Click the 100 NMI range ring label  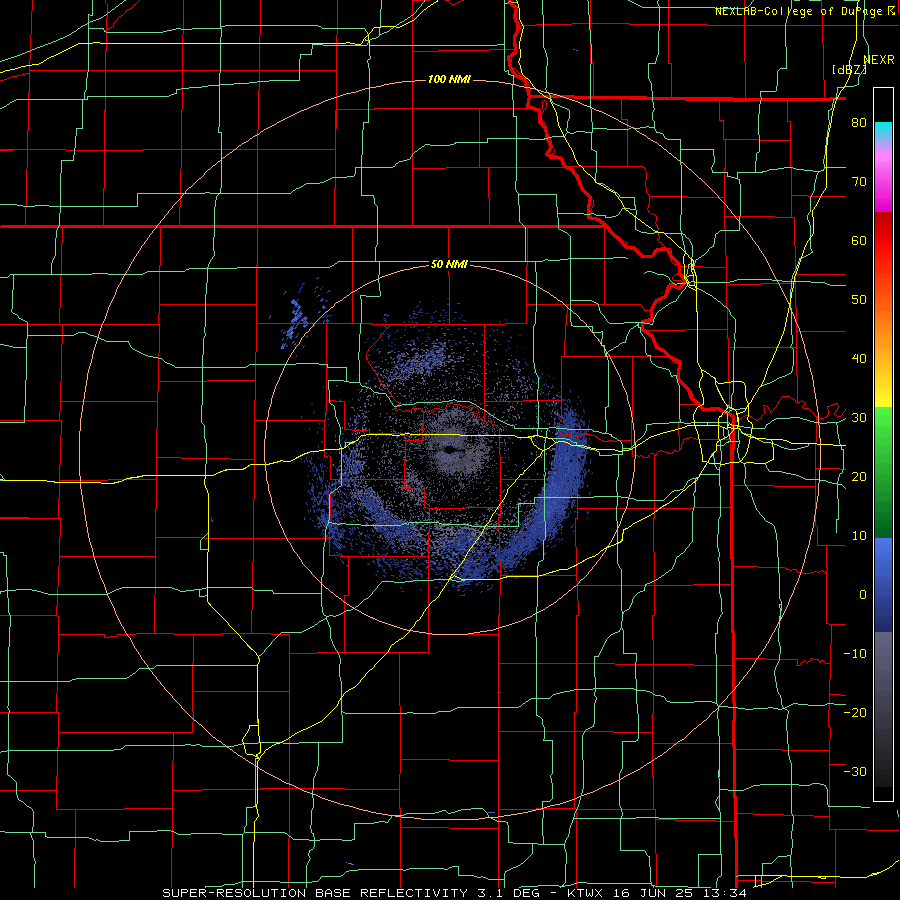tap(449, 79)
